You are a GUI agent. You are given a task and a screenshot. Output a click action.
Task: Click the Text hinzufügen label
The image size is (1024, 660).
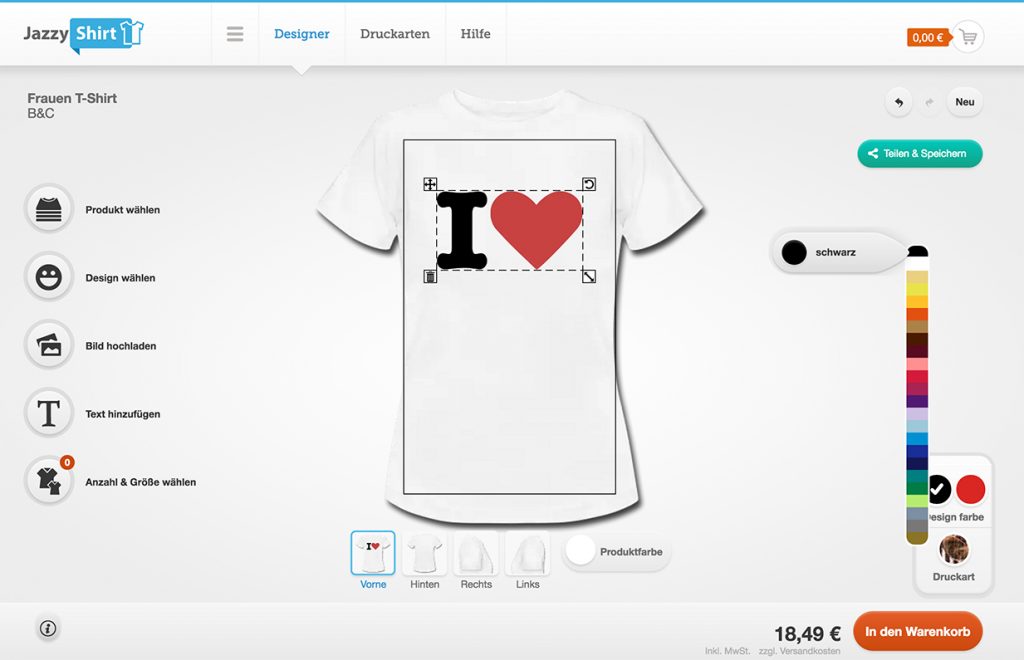point(123,413)
